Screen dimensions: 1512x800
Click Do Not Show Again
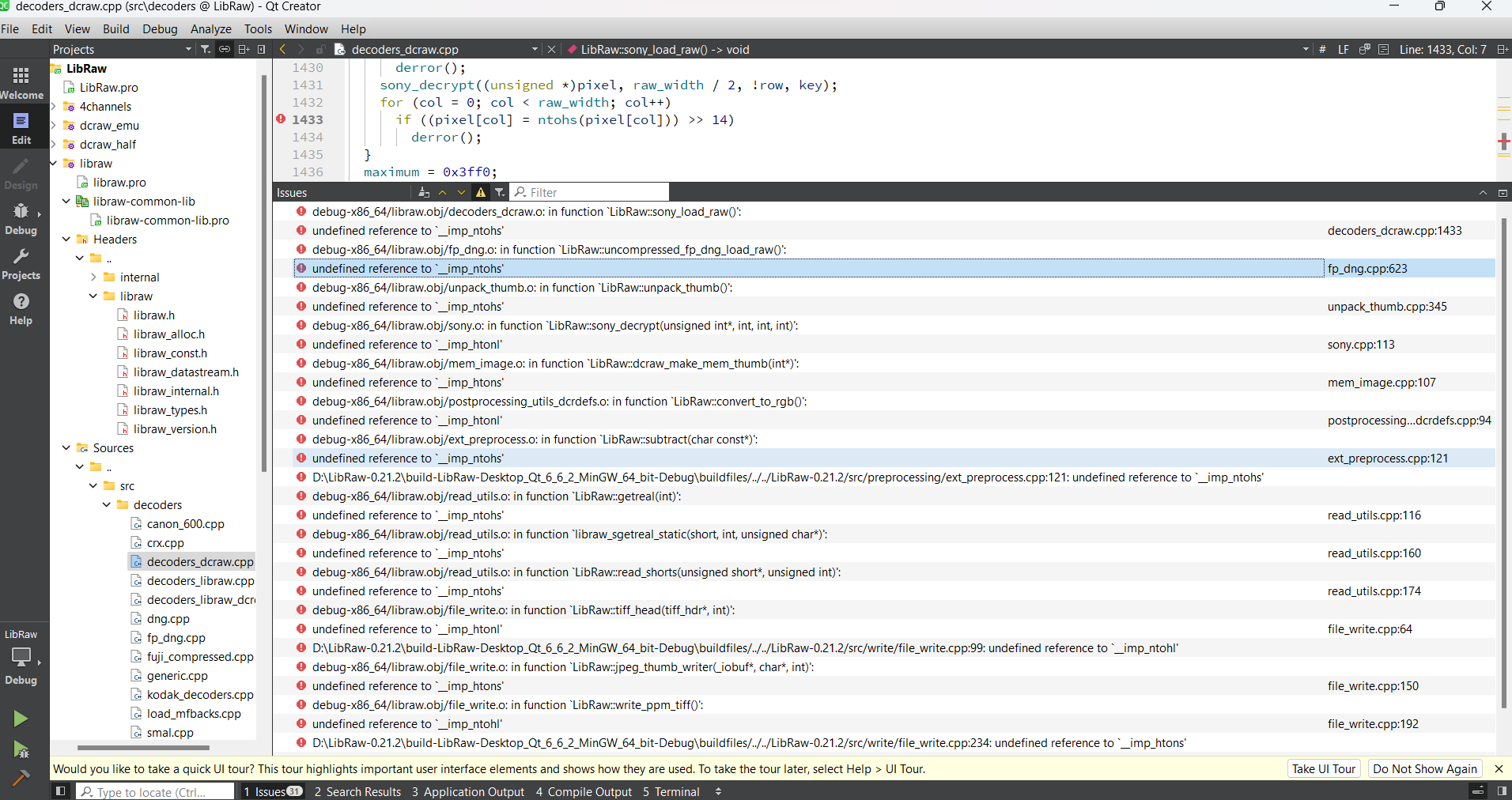coord(1424,768)
